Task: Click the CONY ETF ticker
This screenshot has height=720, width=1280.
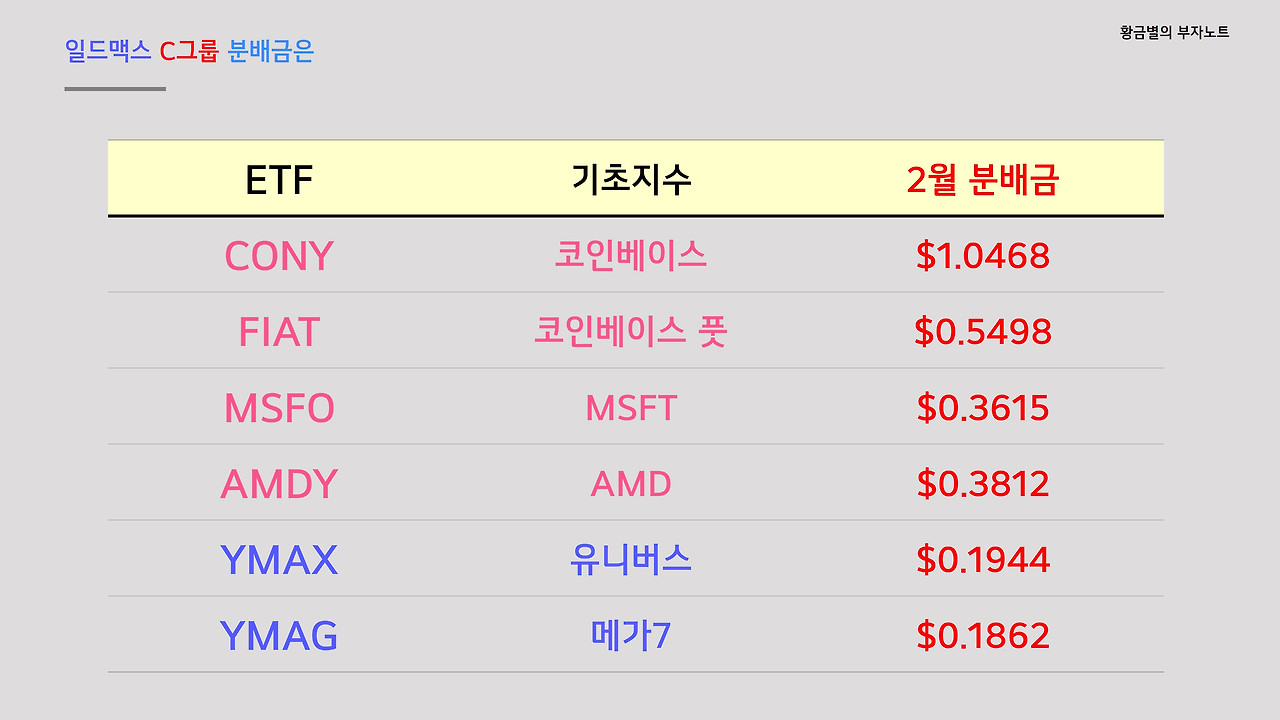Action: [x=278, y=256]
